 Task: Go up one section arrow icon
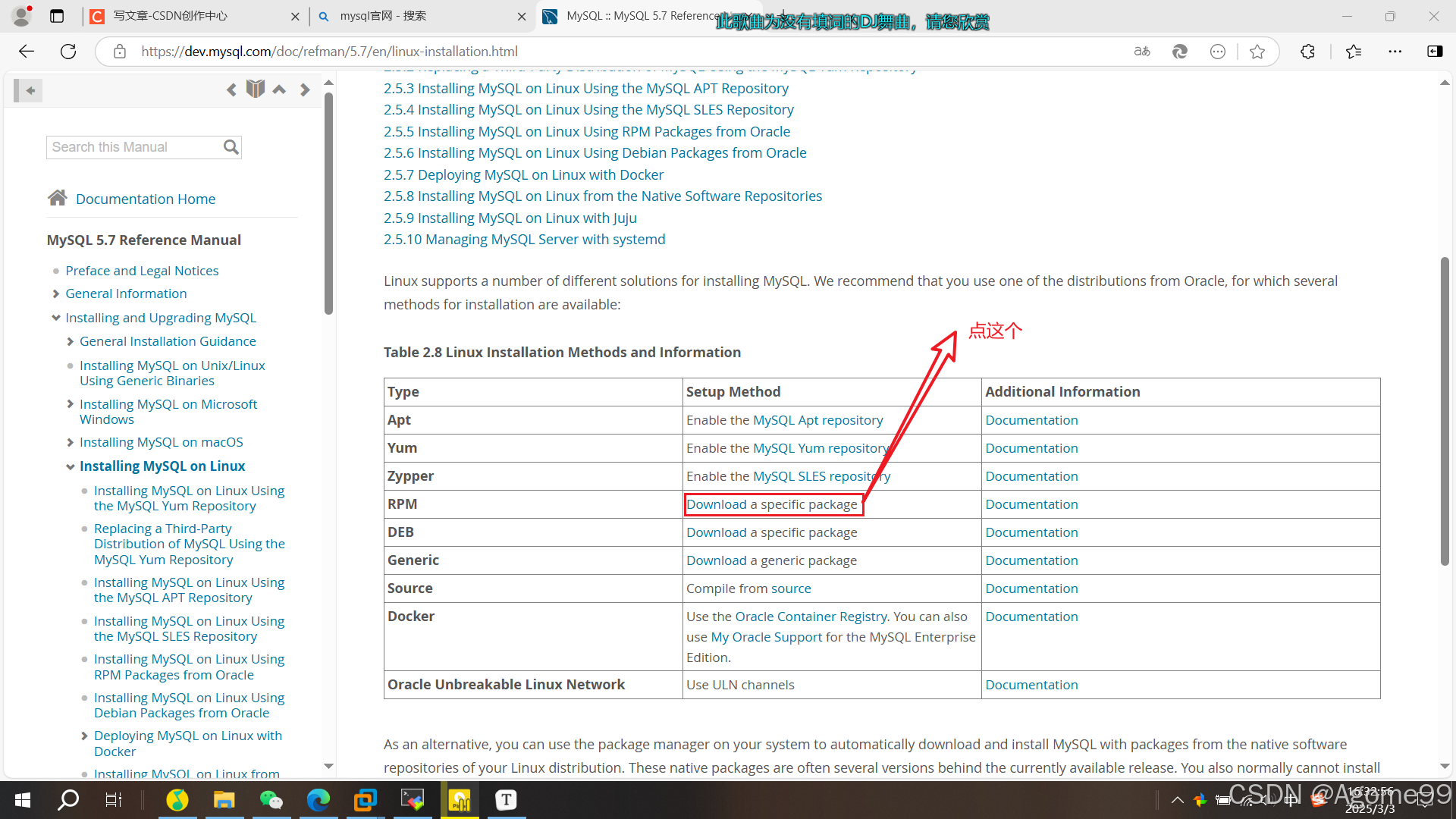tap(279, 90)
